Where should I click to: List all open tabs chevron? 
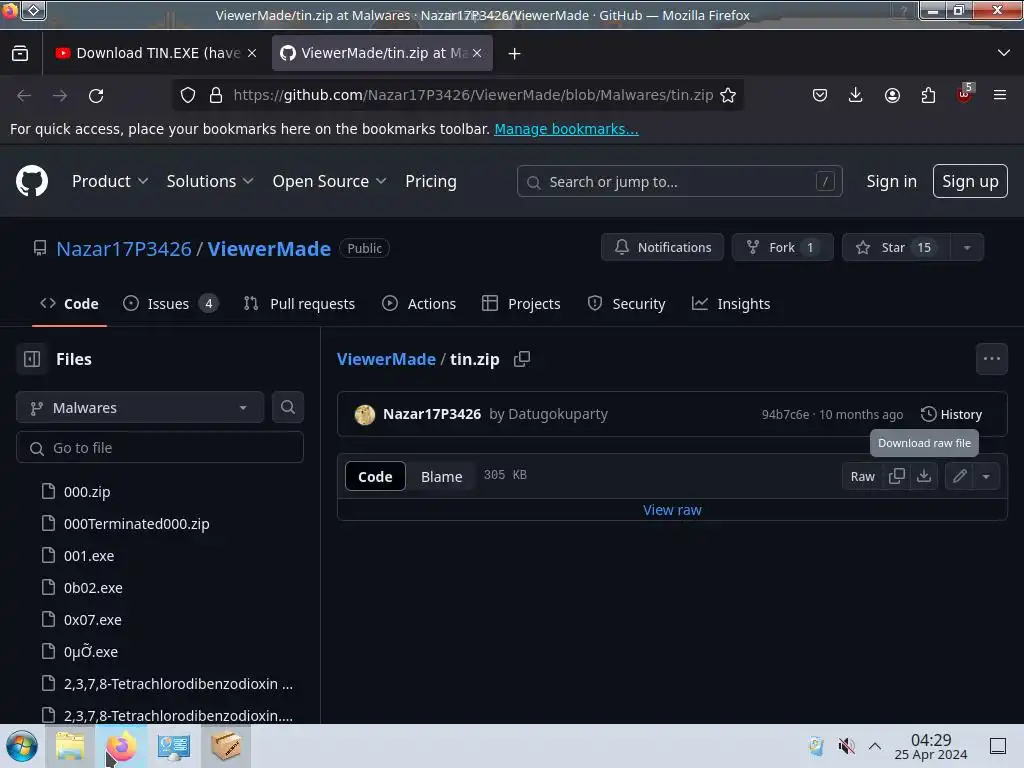[1004, 53]
